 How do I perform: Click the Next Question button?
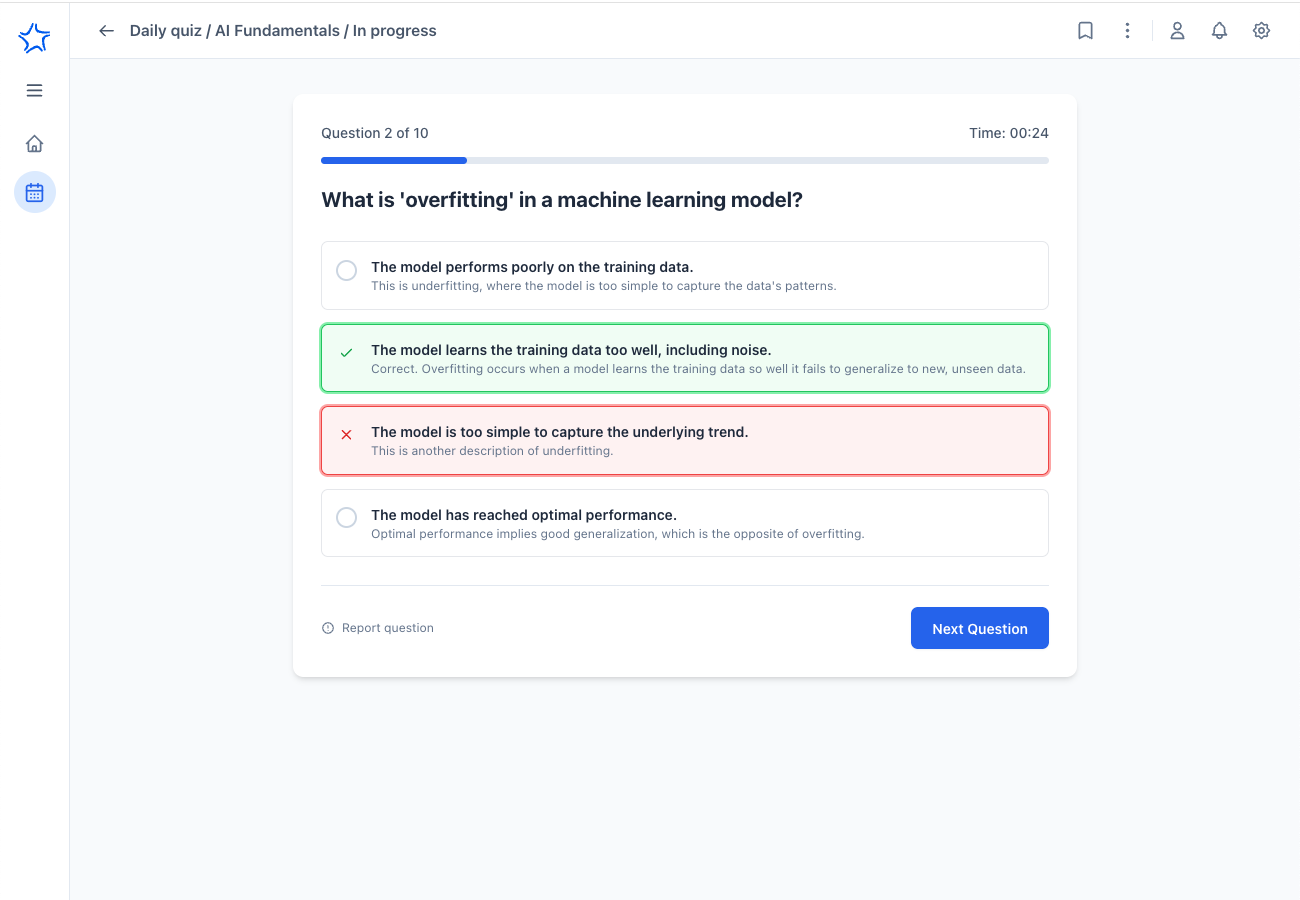pyautogui.click(x=979, y=628)
